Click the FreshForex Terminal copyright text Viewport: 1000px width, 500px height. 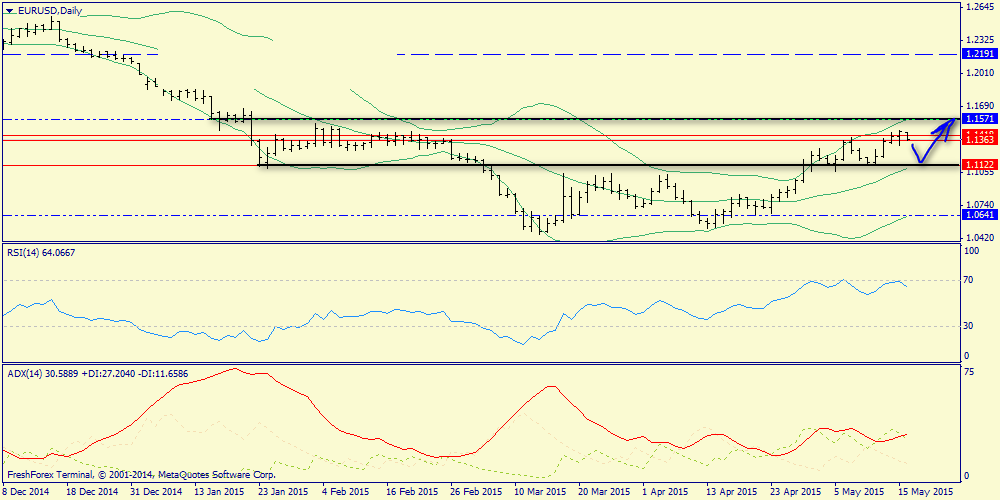click(x=140, y=474)
